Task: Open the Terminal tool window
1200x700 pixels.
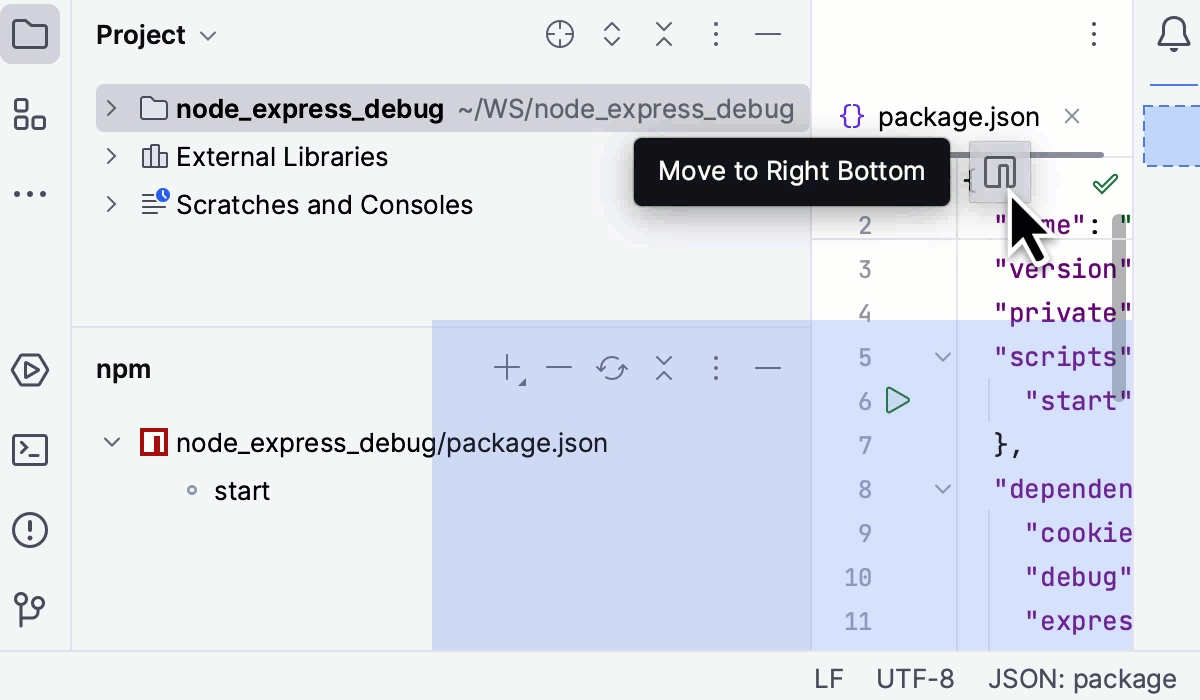Action: pos(30,451)
